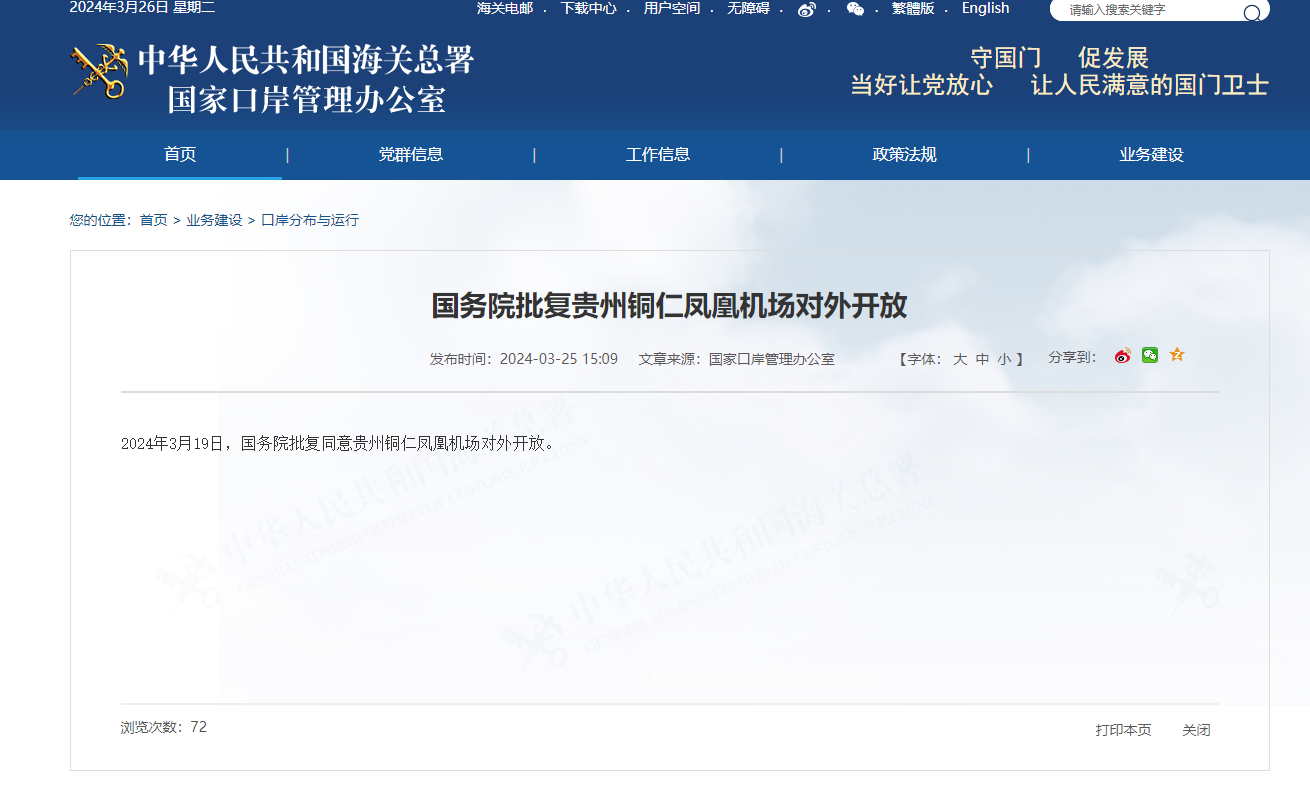Focus the keyword search input field

(1150, 11)
